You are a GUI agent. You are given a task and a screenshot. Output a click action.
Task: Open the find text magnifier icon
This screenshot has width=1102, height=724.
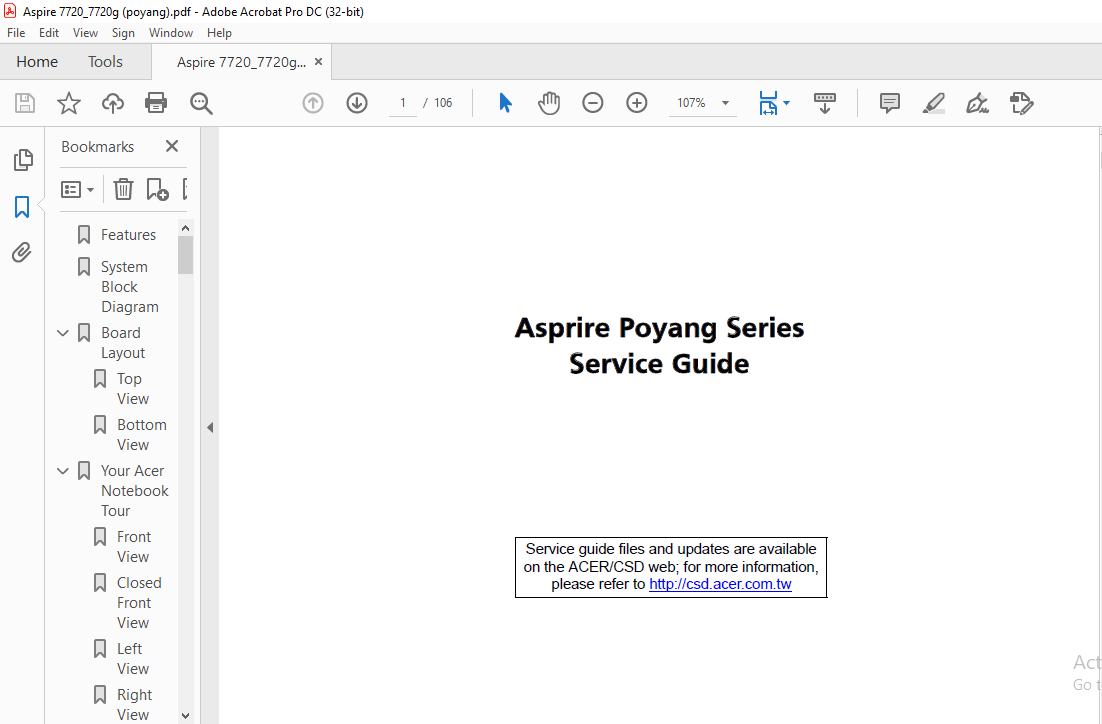pos(201,103)
